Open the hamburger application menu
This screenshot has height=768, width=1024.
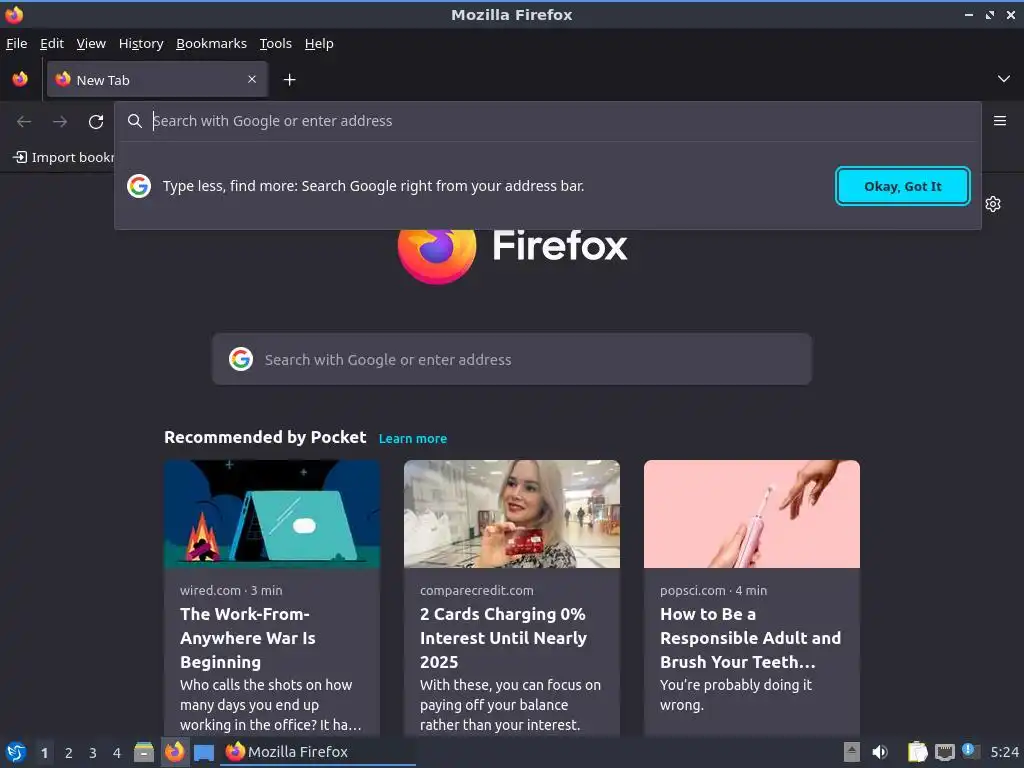pos(1000,121)
